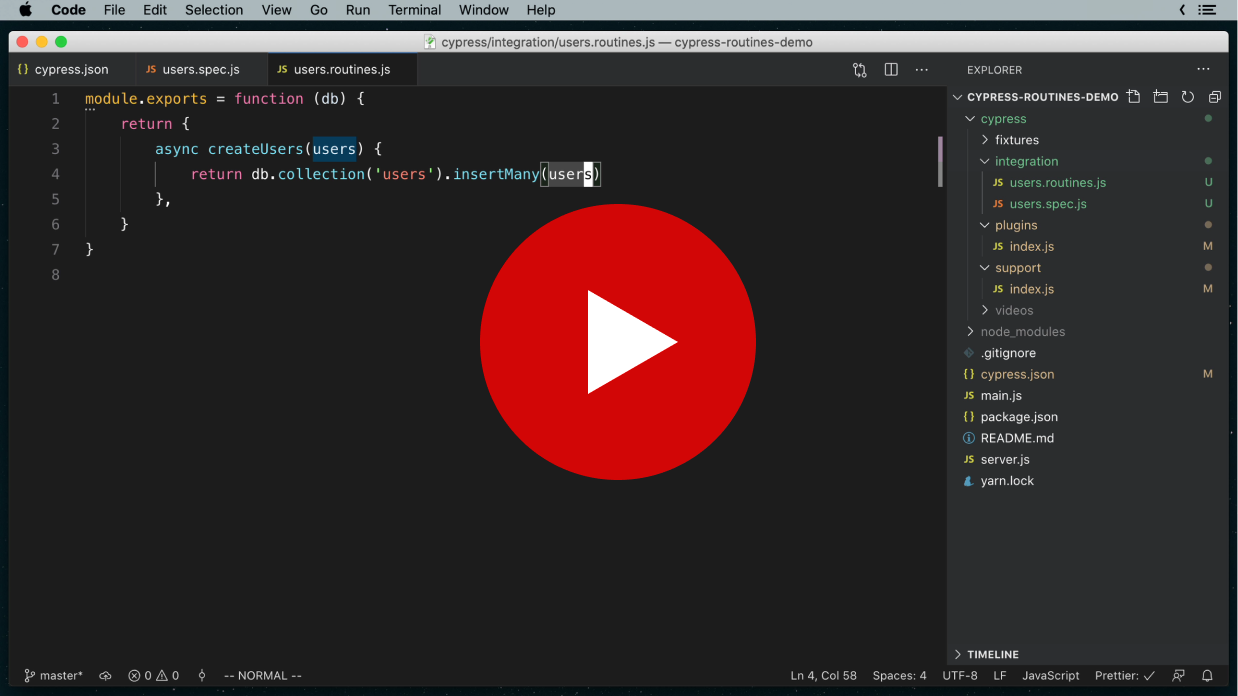
Task: Click the Open Changes compare icon
Action: pyautogui.click(x=860, y=70)
